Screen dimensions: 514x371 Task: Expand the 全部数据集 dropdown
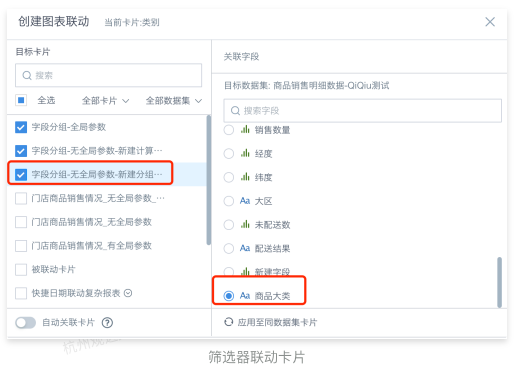[x=174, y=101]
